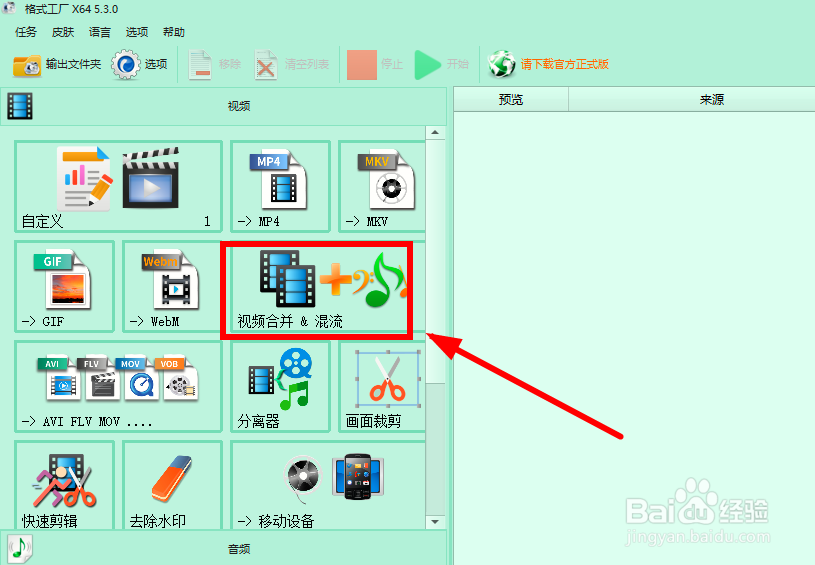The image size is (815, 565).
Task: Click the 选项 gear icon in toolbar
Action: click(126, 64)
